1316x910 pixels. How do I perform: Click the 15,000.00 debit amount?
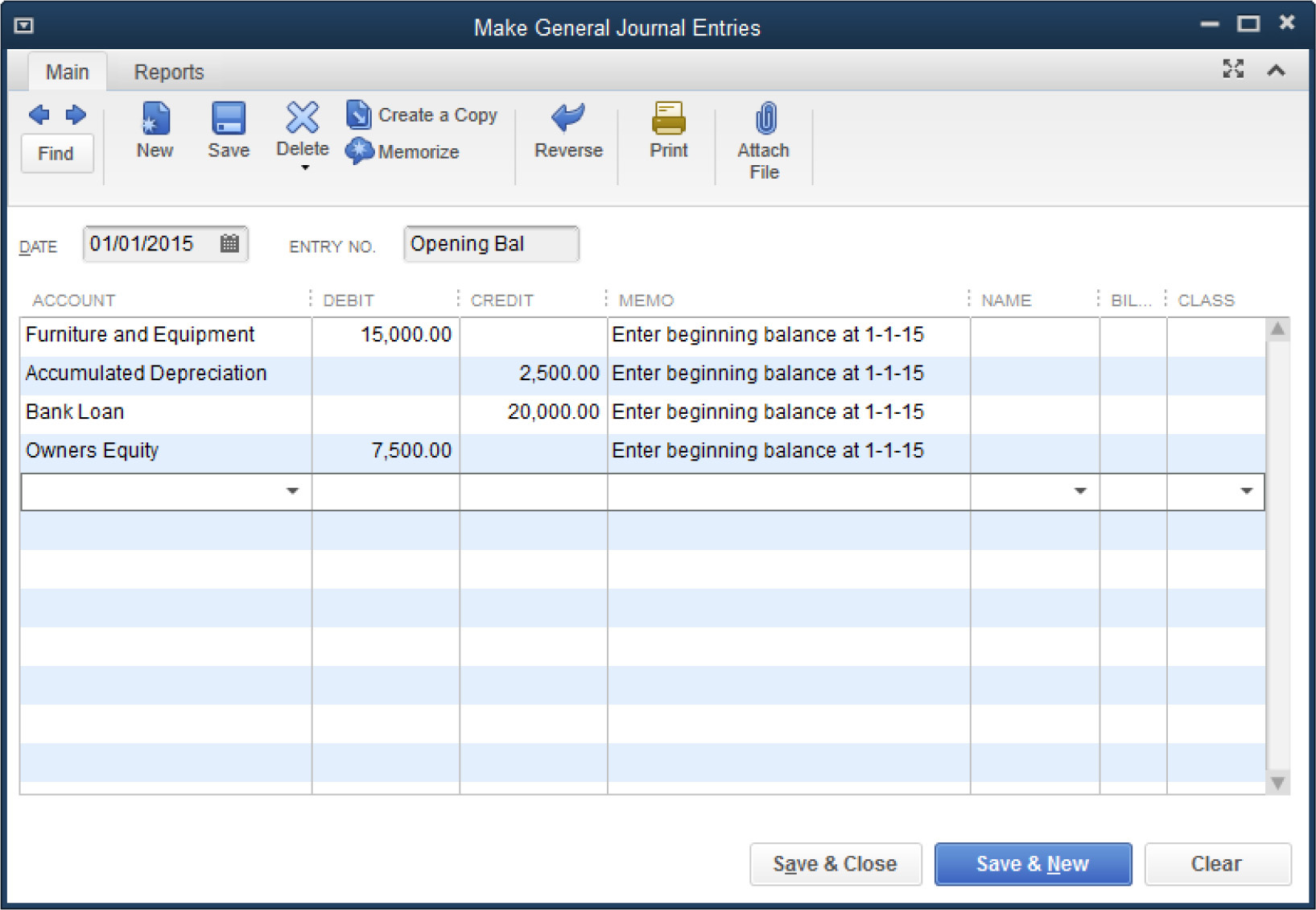(x=406, y=335)
